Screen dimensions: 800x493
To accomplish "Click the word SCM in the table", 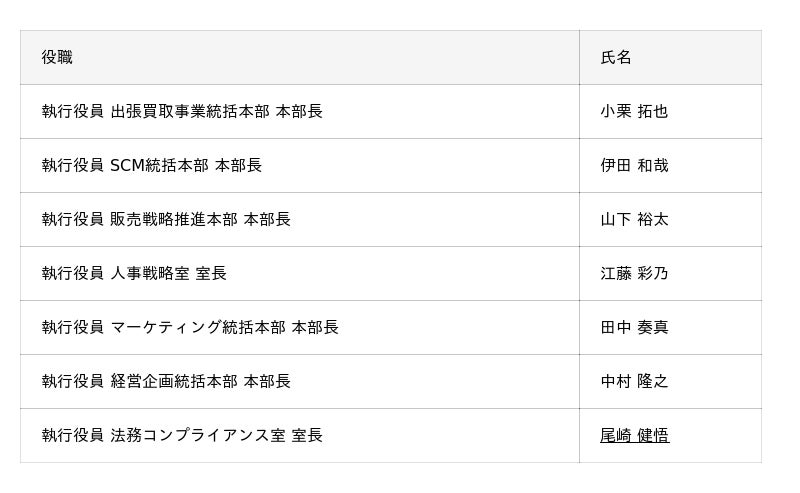I will tap(127, 166).
